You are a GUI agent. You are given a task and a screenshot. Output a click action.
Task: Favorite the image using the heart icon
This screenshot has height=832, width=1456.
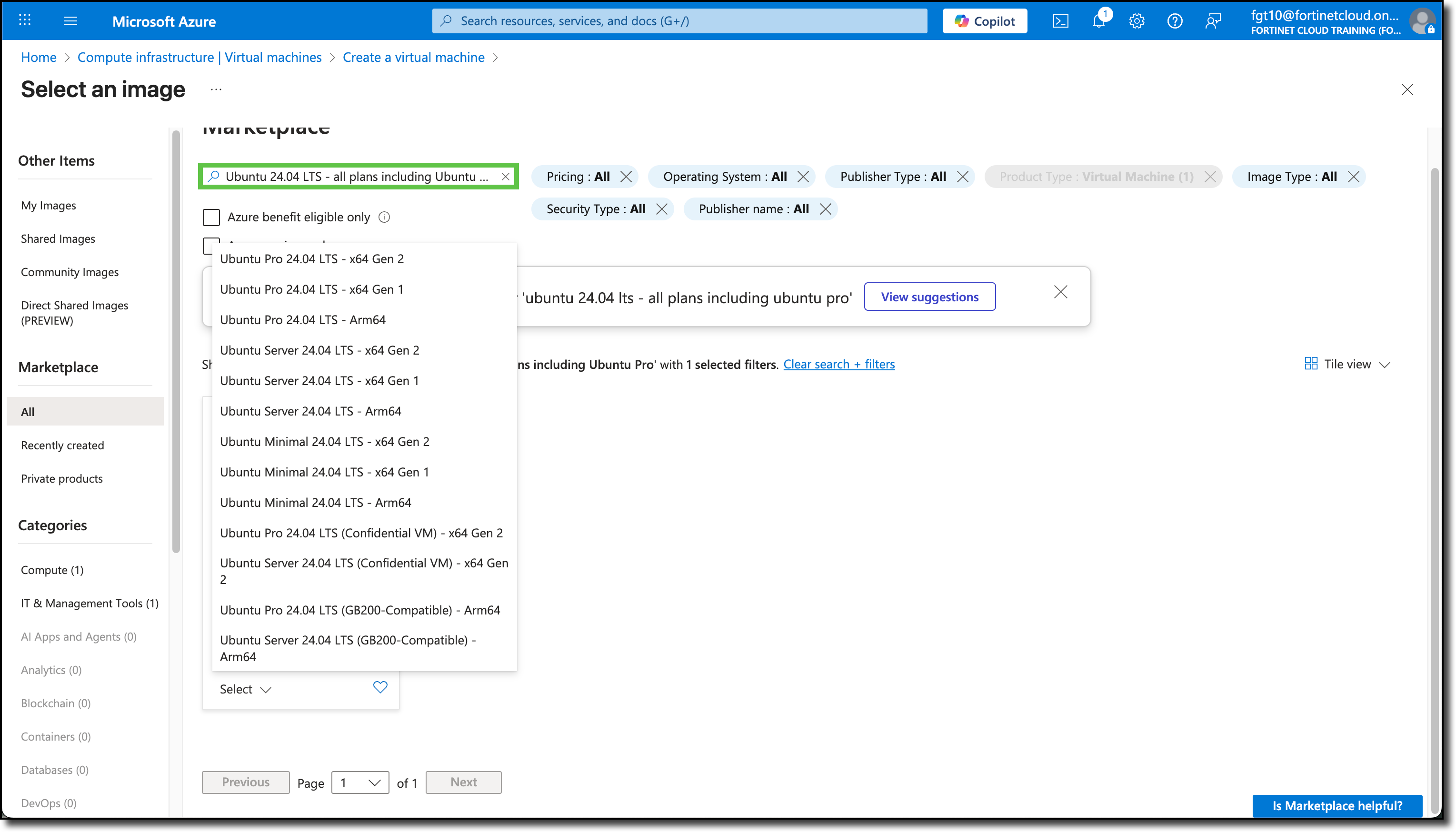pos(380,687)
